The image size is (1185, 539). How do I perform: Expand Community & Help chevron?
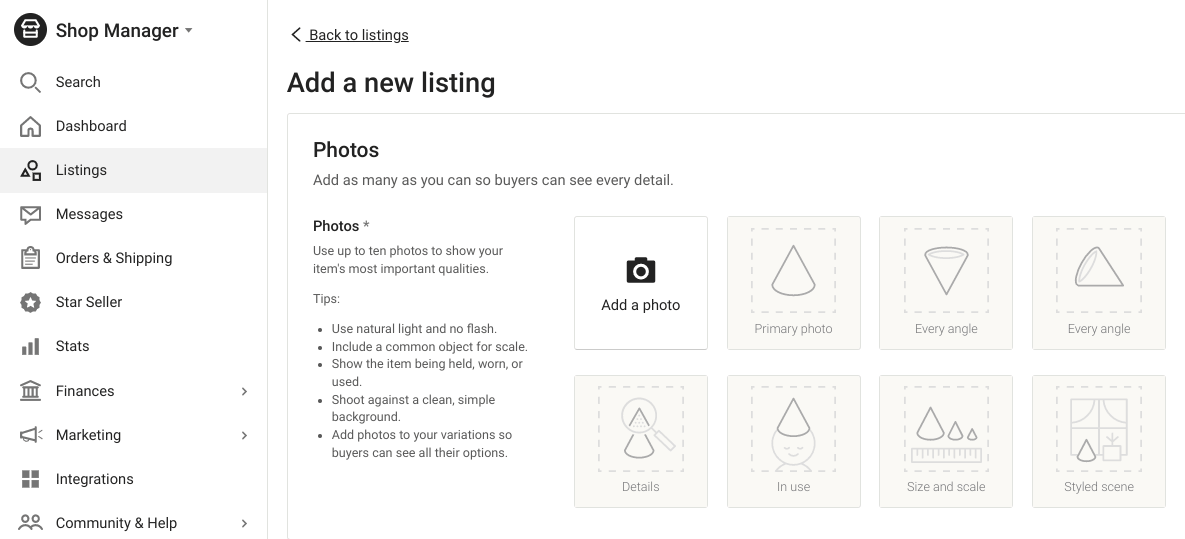244,523
